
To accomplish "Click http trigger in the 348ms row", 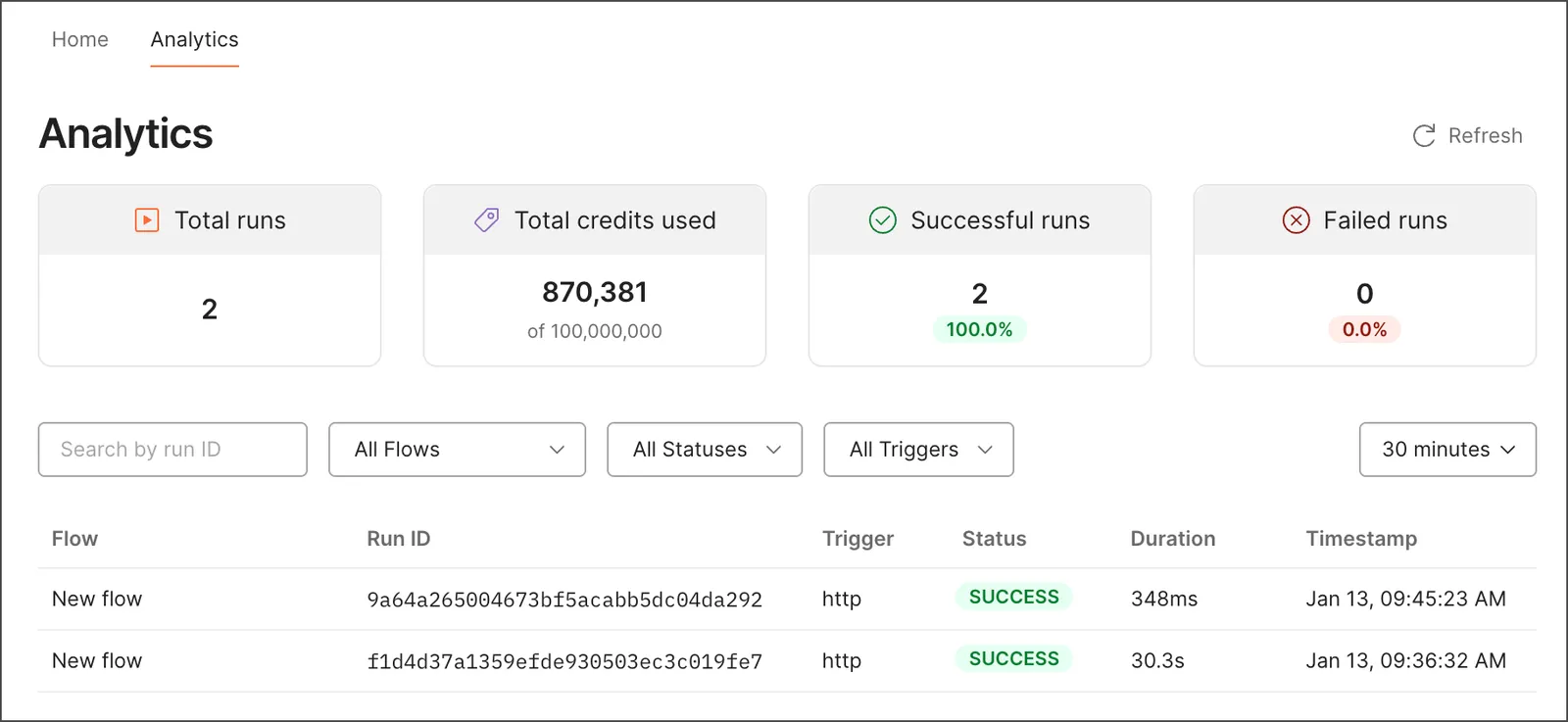I will [842, 599].
